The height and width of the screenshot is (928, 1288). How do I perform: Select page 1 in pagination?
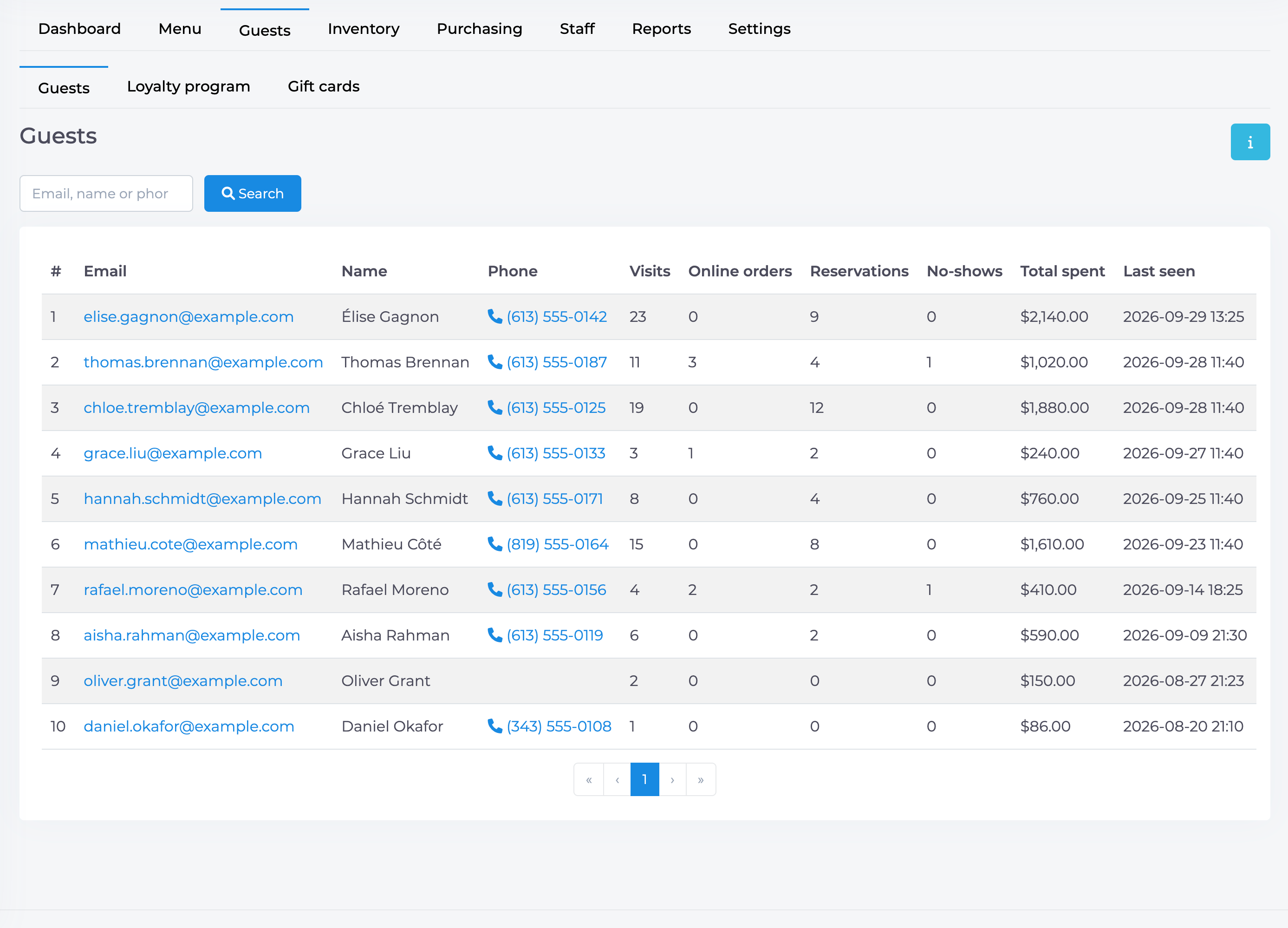pos(644,779)
